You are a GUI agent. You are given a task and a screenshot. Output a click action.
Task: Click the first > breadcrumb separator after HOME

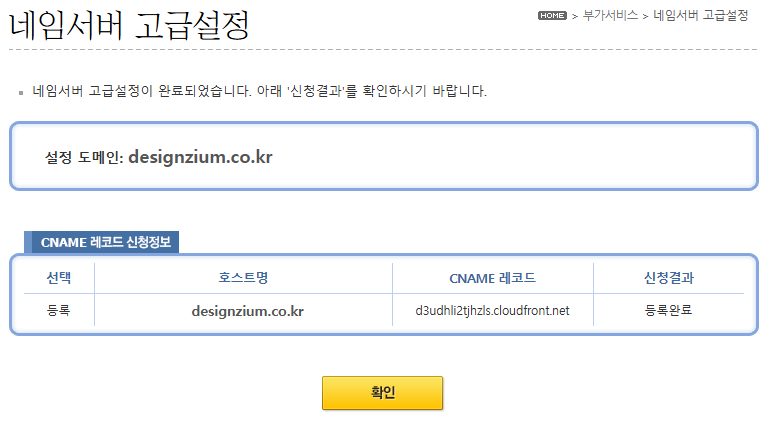[x=574, y=17]
